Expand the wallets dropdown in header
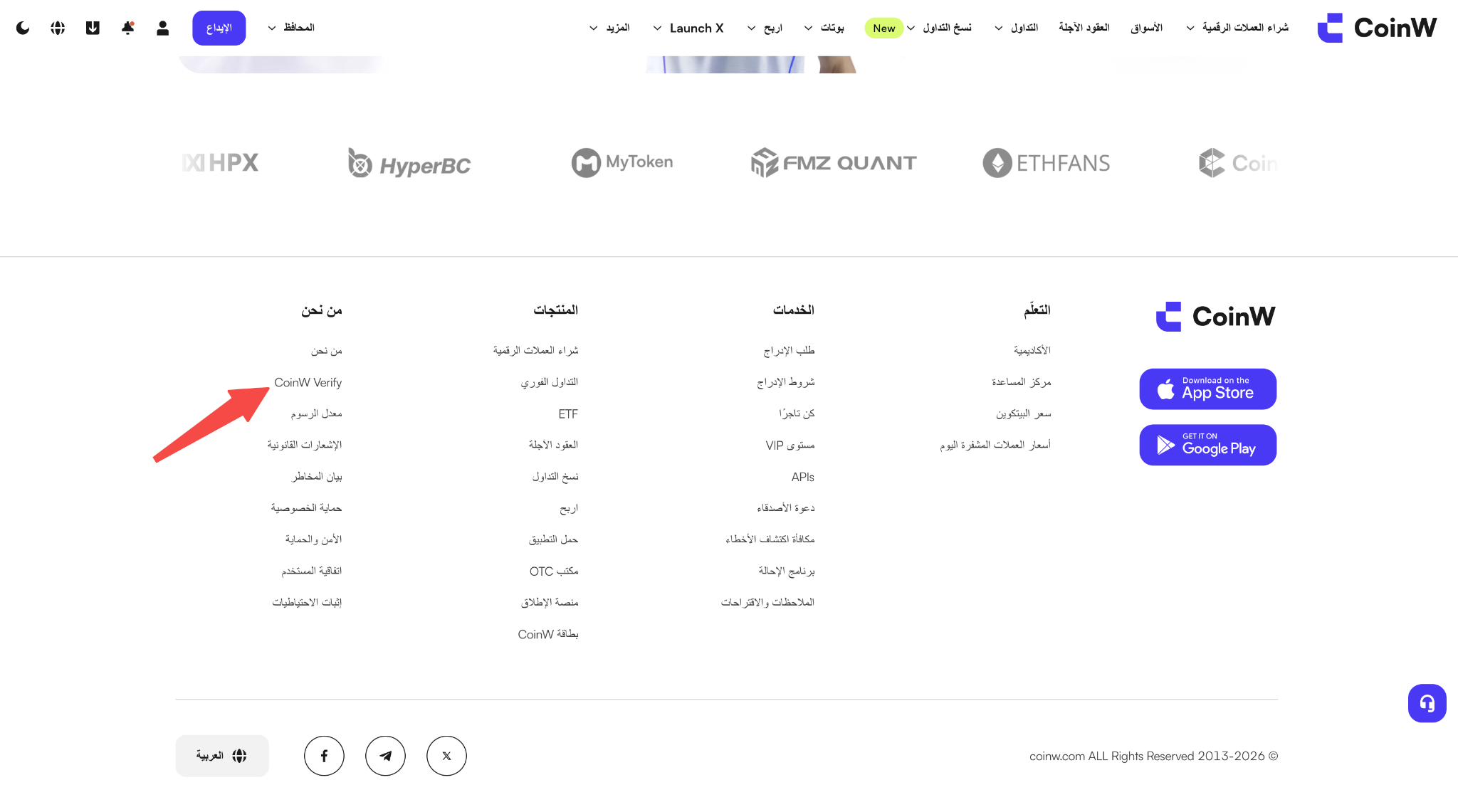 pos(291,28)
